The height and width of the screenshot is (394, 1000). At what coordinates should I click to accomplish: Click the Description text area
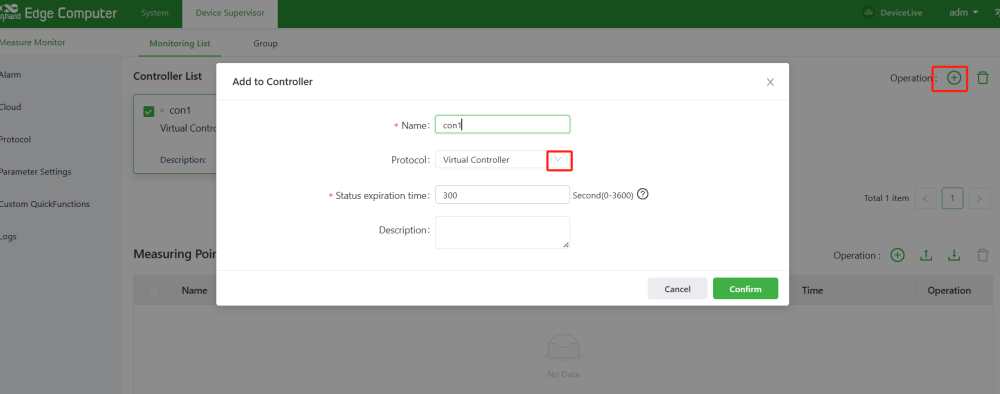[x=503, y=232]
